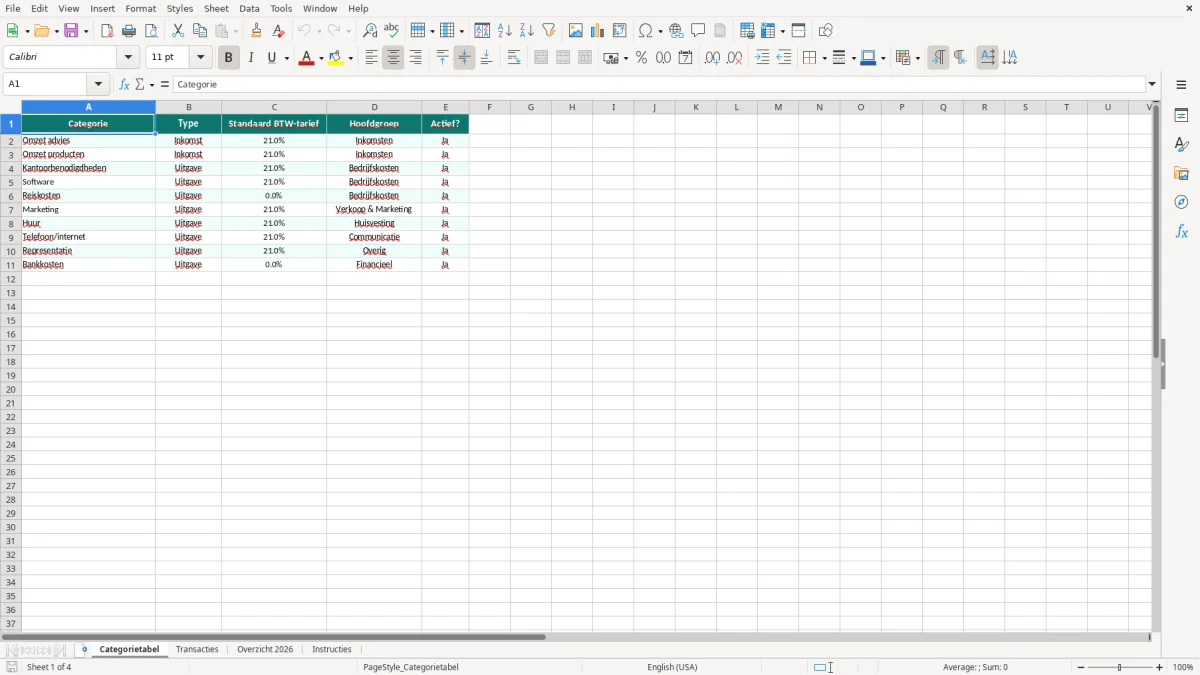The image size is (1200, 675).
Task: Open the Data menu
Action: 249,8
